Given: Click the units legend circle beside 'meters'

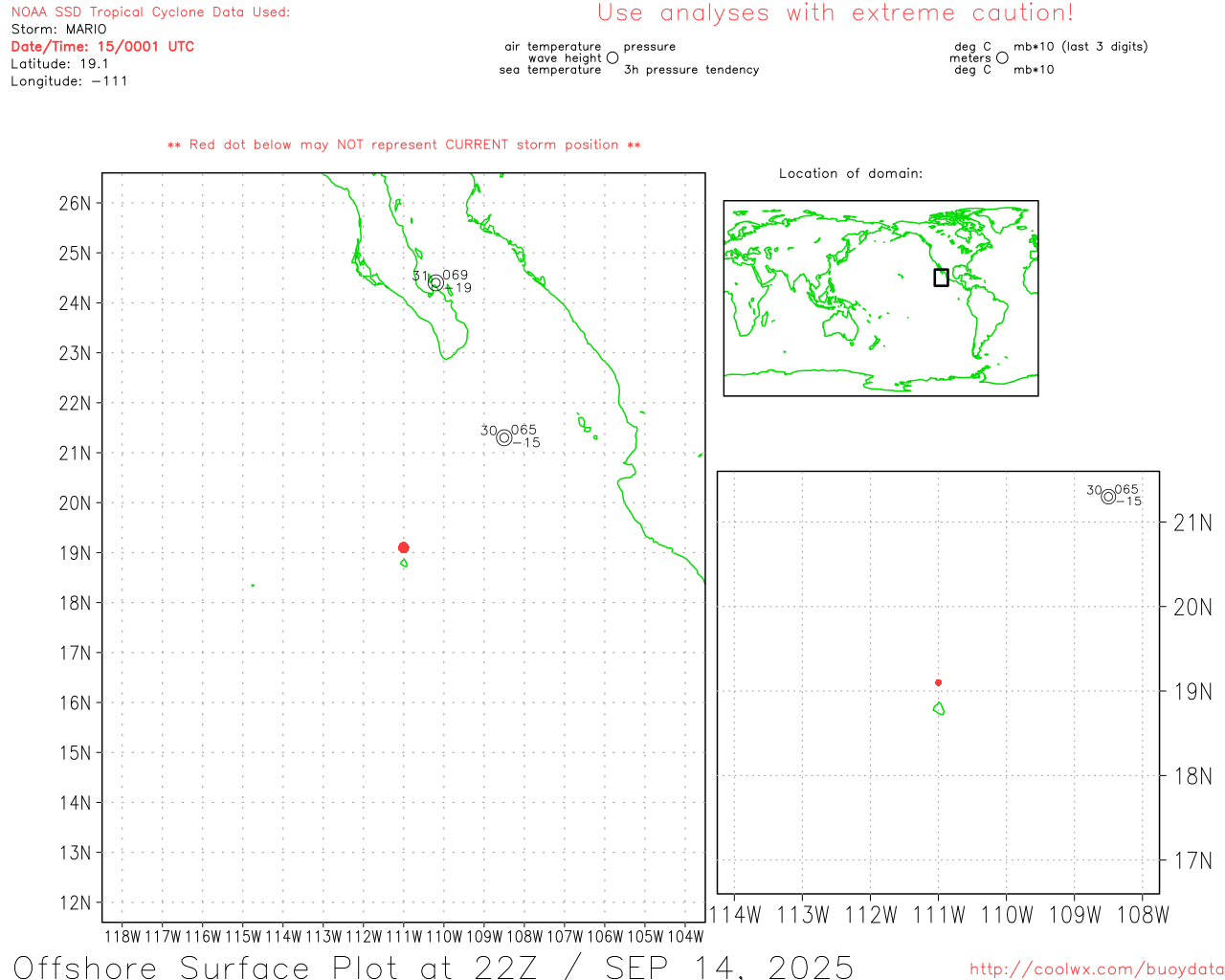Looking at the screenshot, I should pos(1002,58).
